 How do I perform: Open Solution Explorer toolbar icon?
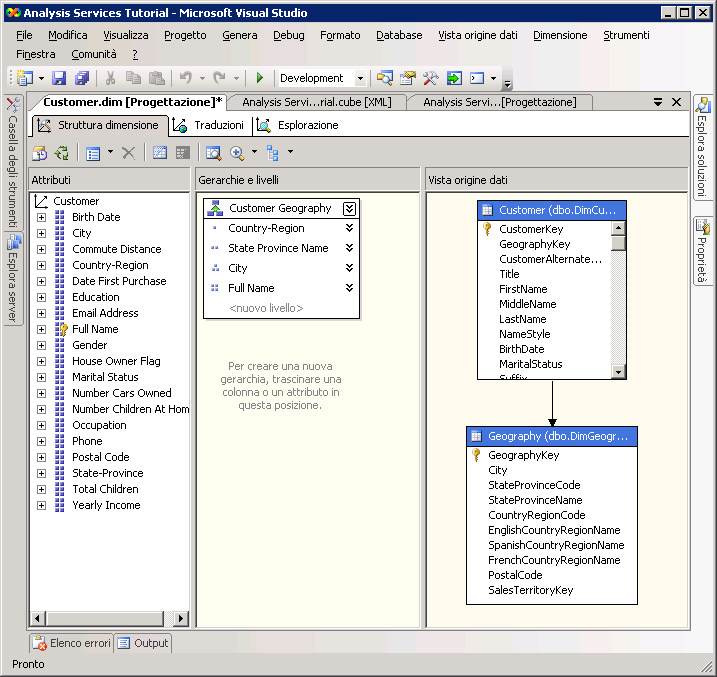pyautogui.click(x=385, y=78)
